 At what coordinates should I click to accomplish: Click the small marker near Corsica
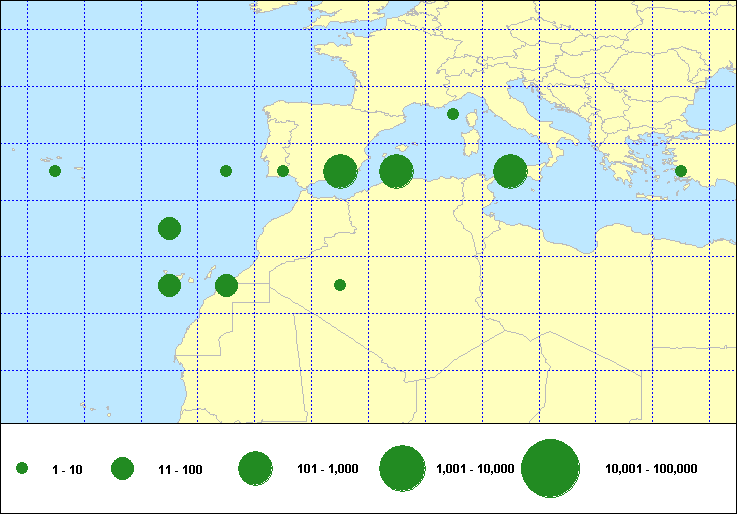coord(453,114)
